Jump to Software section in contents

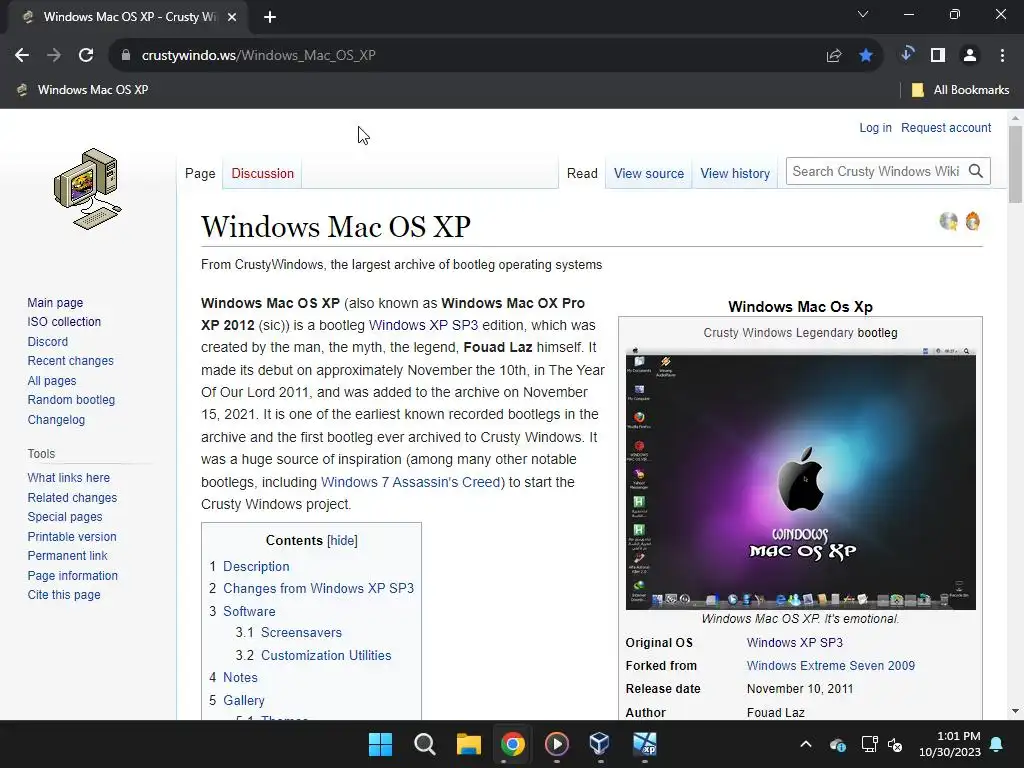[249, 611]
